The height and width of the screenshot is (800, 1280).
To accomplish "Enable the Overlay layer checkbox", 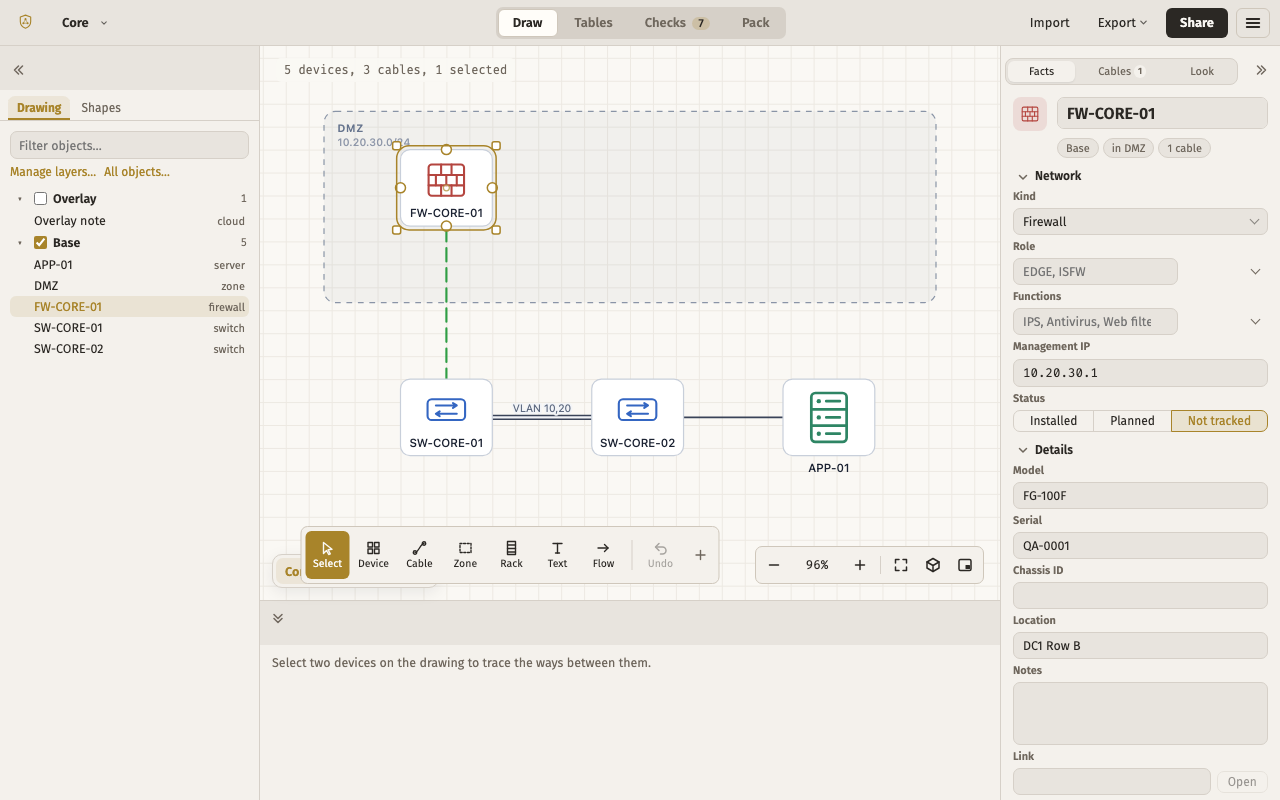I will tap(41, 199).
